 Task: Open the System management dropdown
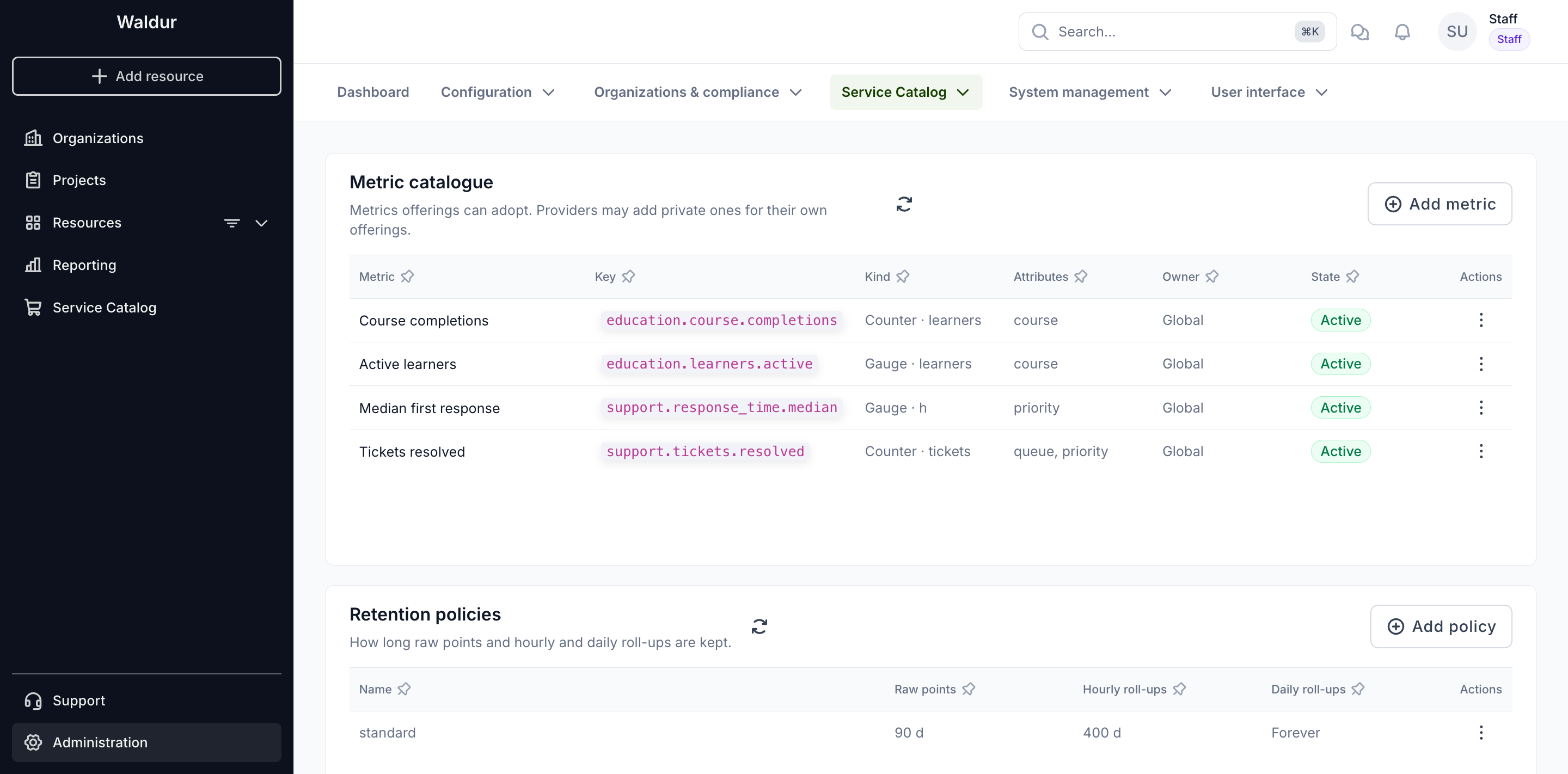coord(1089,93)
